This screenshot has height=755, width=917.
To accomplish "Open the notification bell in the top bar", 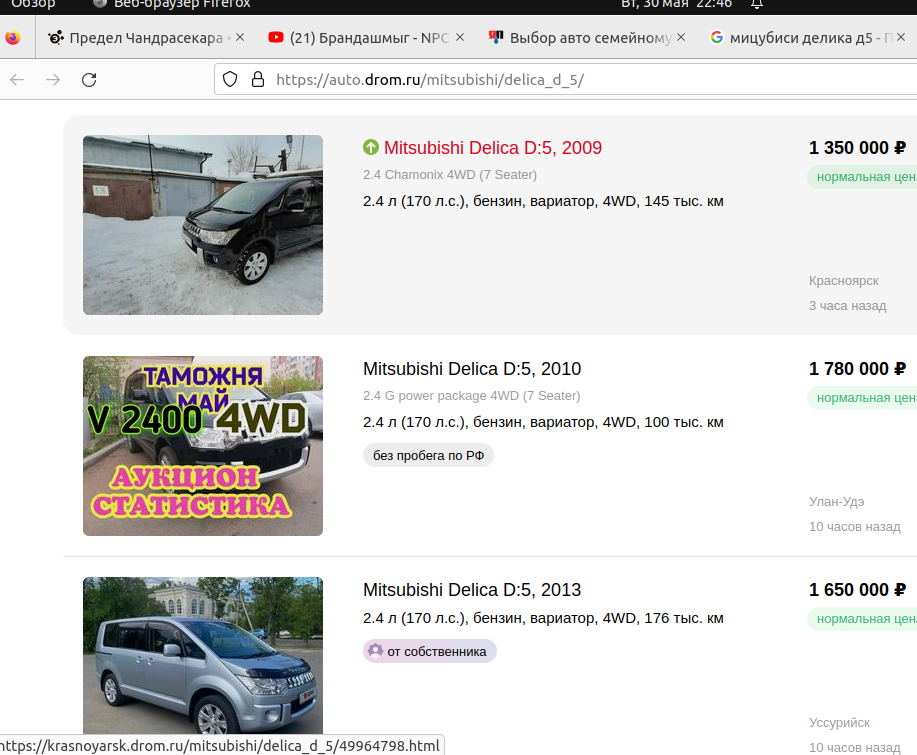I will [x=757, y=4].
